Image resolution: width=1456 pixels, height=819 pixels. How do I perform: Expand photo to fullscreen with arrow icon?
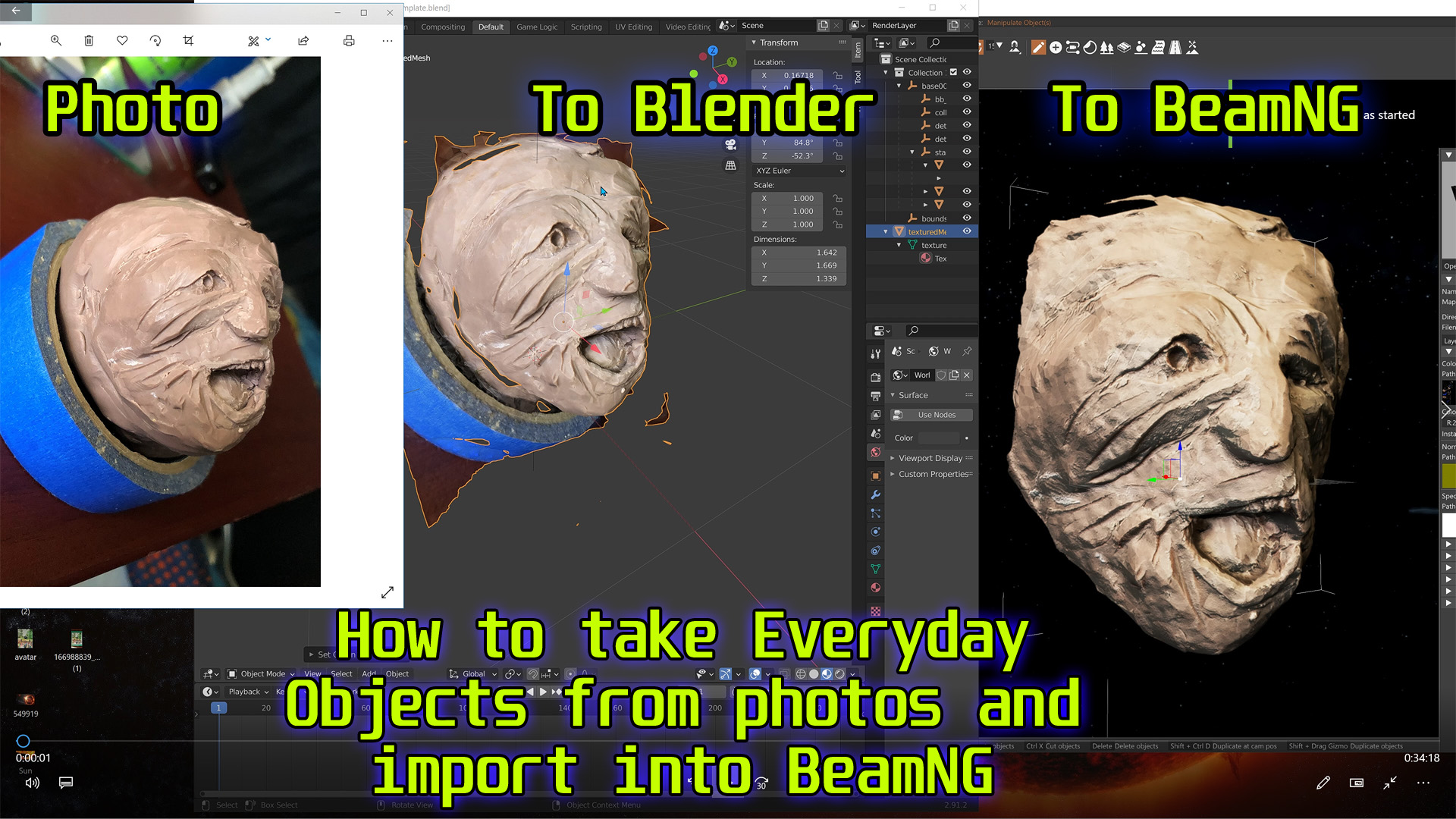(388, 592)
